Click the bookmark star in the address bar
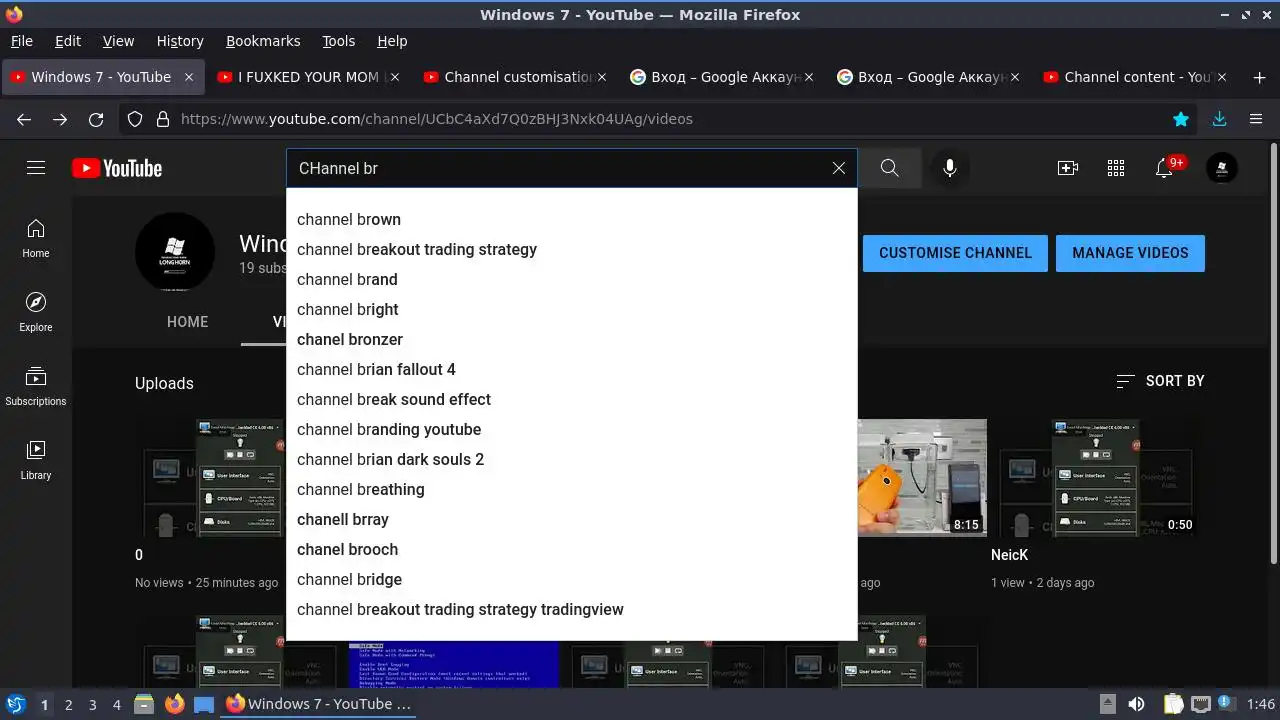This screenshot has height=720, width=1280. coord(1181,119)
